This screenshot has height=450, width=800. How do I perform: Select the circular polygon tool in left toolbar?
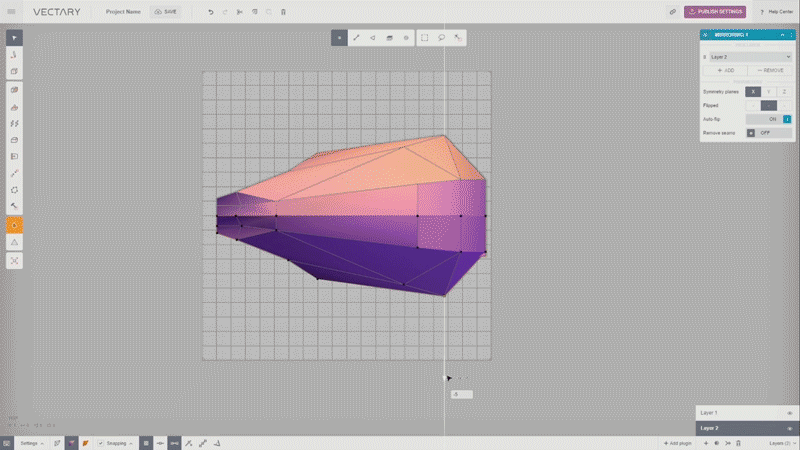pyautogui.click(x=14, y=190)
